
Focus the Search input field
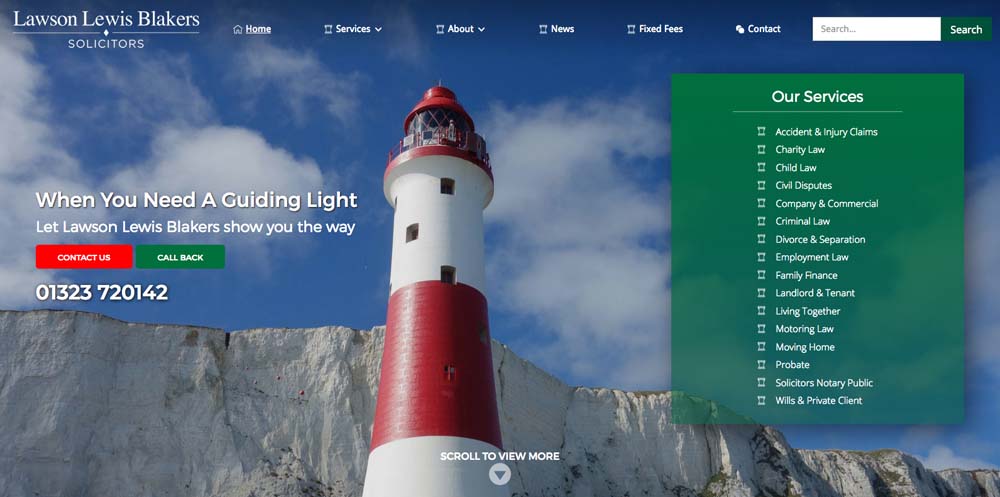[876, 29]
